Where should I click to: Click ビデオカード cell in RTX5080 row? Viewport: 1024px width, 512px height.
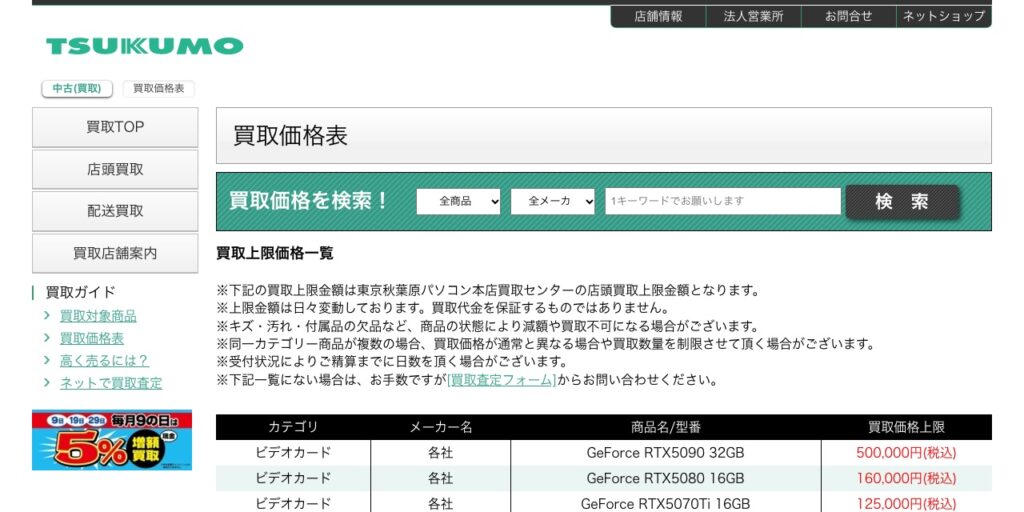(293, 478)
